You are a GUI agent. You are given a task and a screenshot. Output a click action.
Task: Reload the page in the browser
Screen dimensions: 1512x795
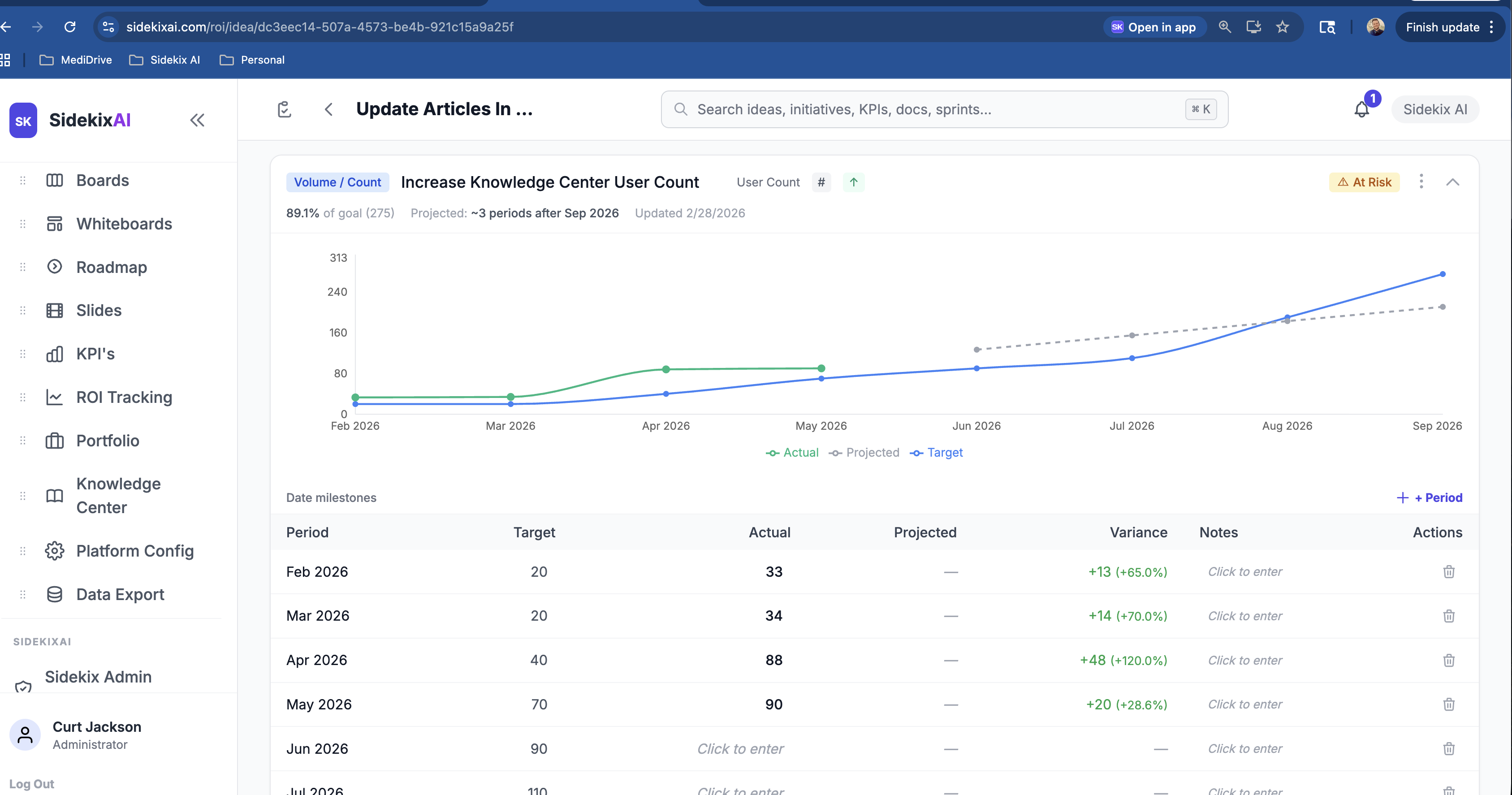click(x=70, y=27)
